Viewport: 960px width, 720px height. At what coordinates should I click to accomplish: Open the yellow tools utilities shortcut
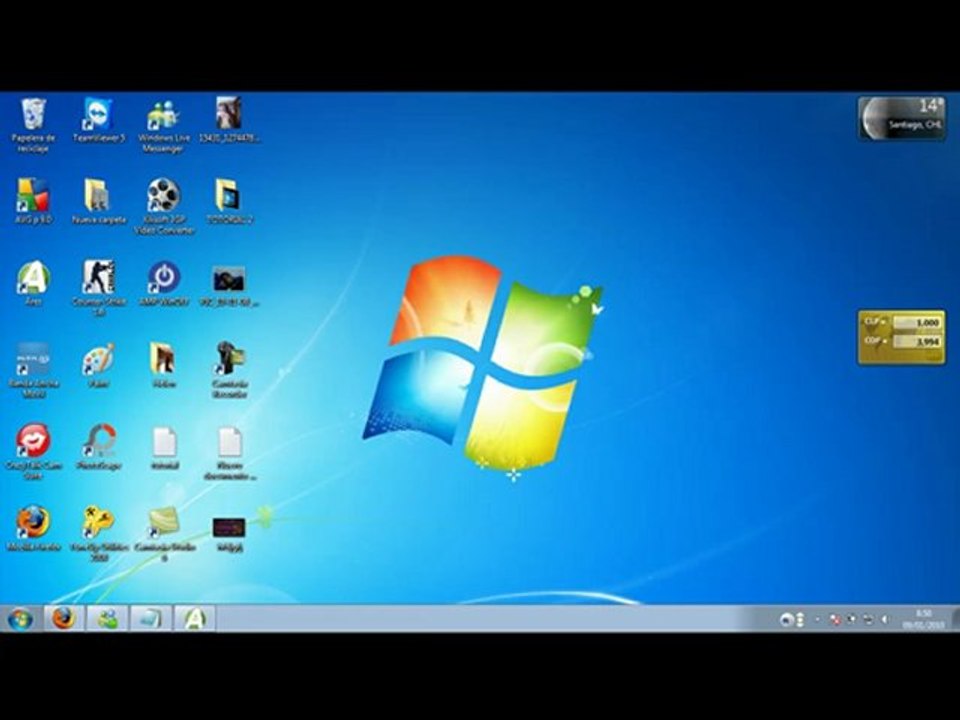pyautogui.click(x=99, y=534)
